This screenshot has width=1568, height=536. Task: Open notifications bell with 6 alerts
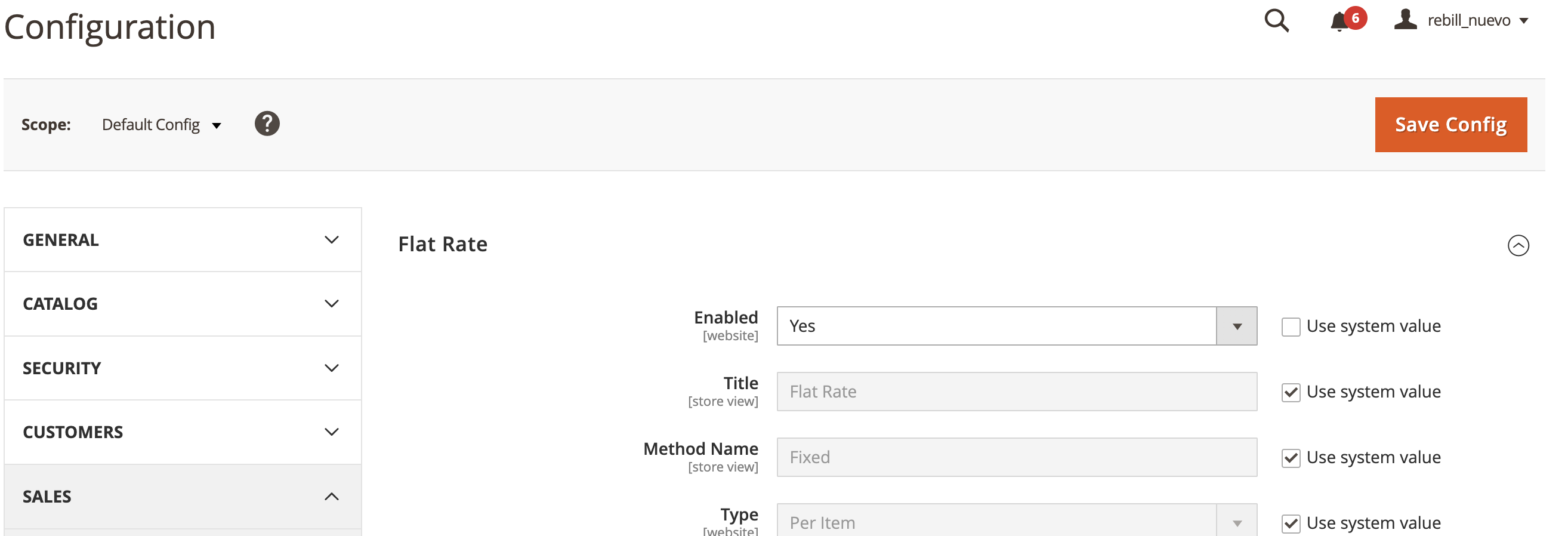[x=1347, y=20]
